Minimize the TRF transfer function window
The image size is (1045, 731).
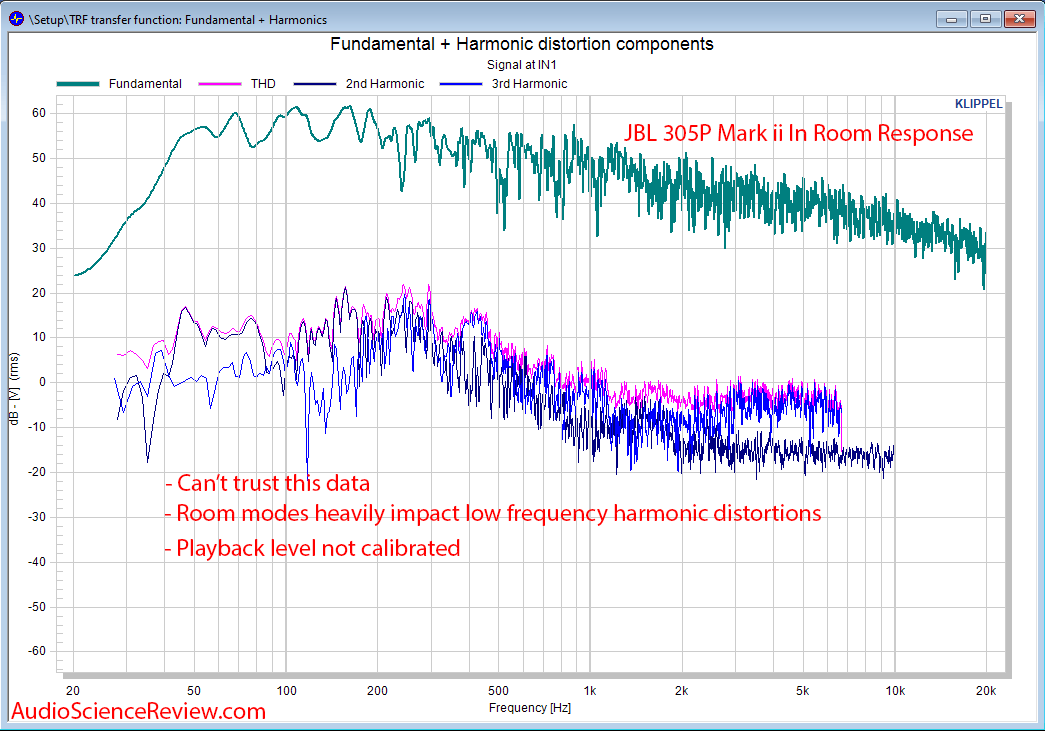(951, 19)
